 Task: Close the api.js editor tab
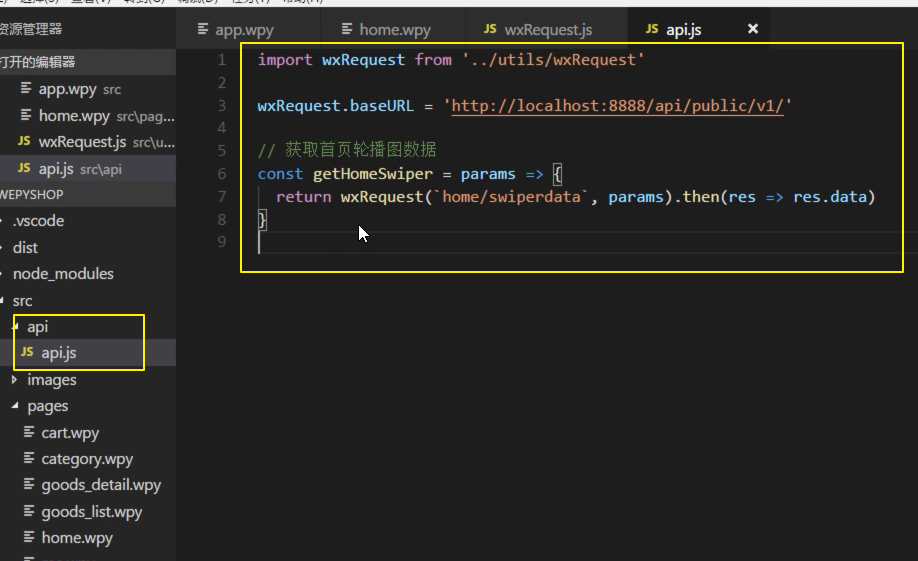pyautogui.click(x=753, y=29)
